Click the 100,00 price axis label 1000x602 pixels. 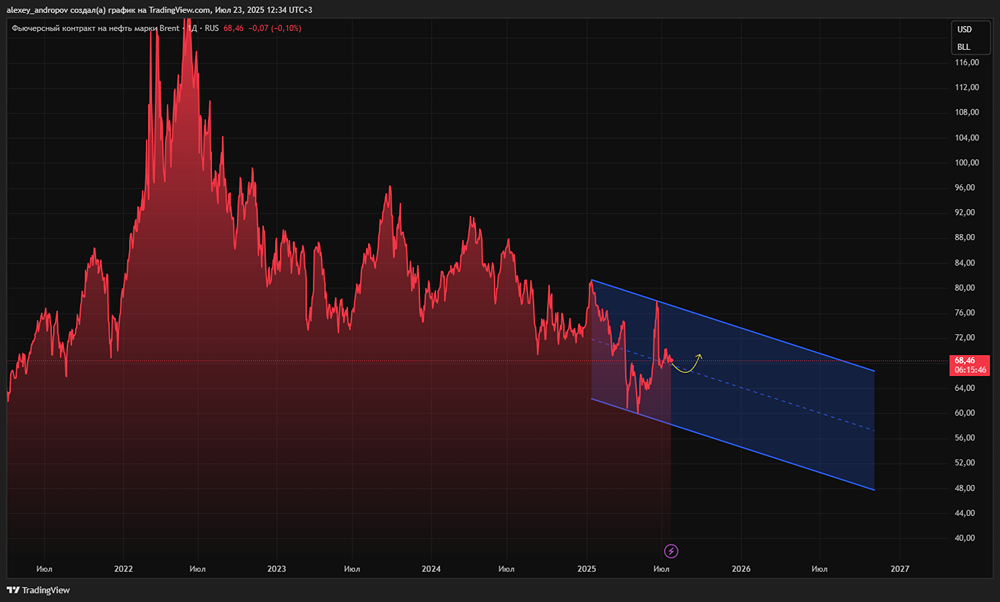(967, 163)
